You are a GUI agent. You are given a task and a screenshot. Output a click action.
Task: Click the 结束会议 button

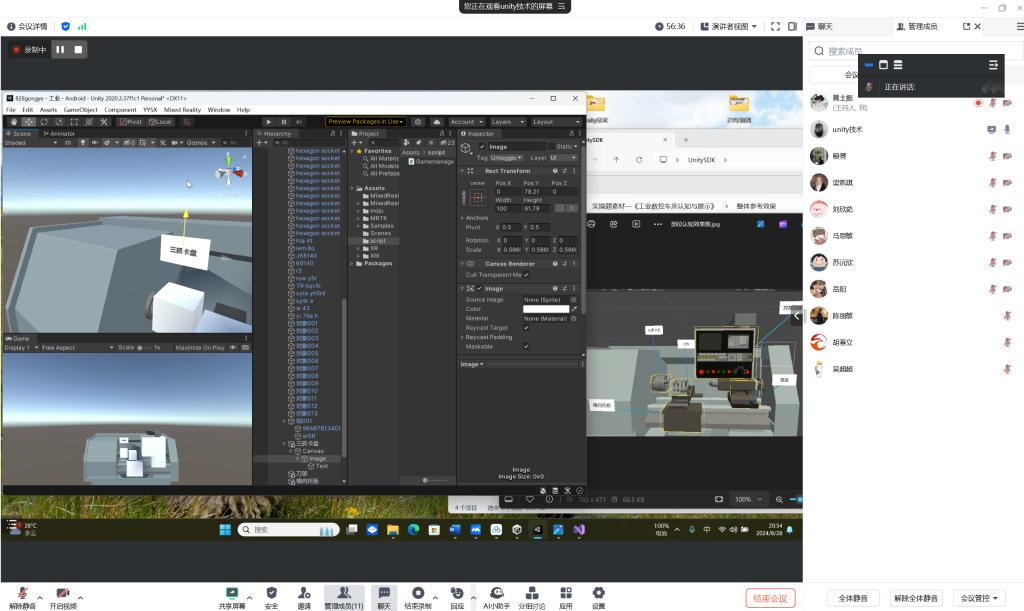(x=771, y=598)
